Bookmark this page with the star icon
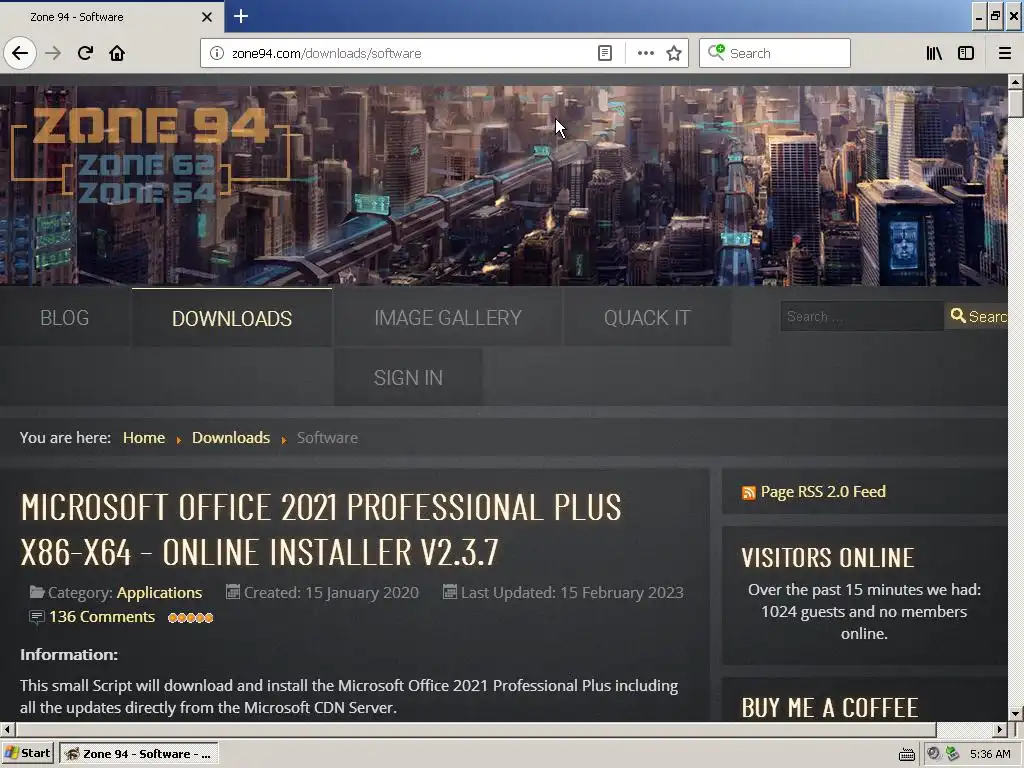The height and width of the screenshot is (768, 1024). tap(674, 53)
